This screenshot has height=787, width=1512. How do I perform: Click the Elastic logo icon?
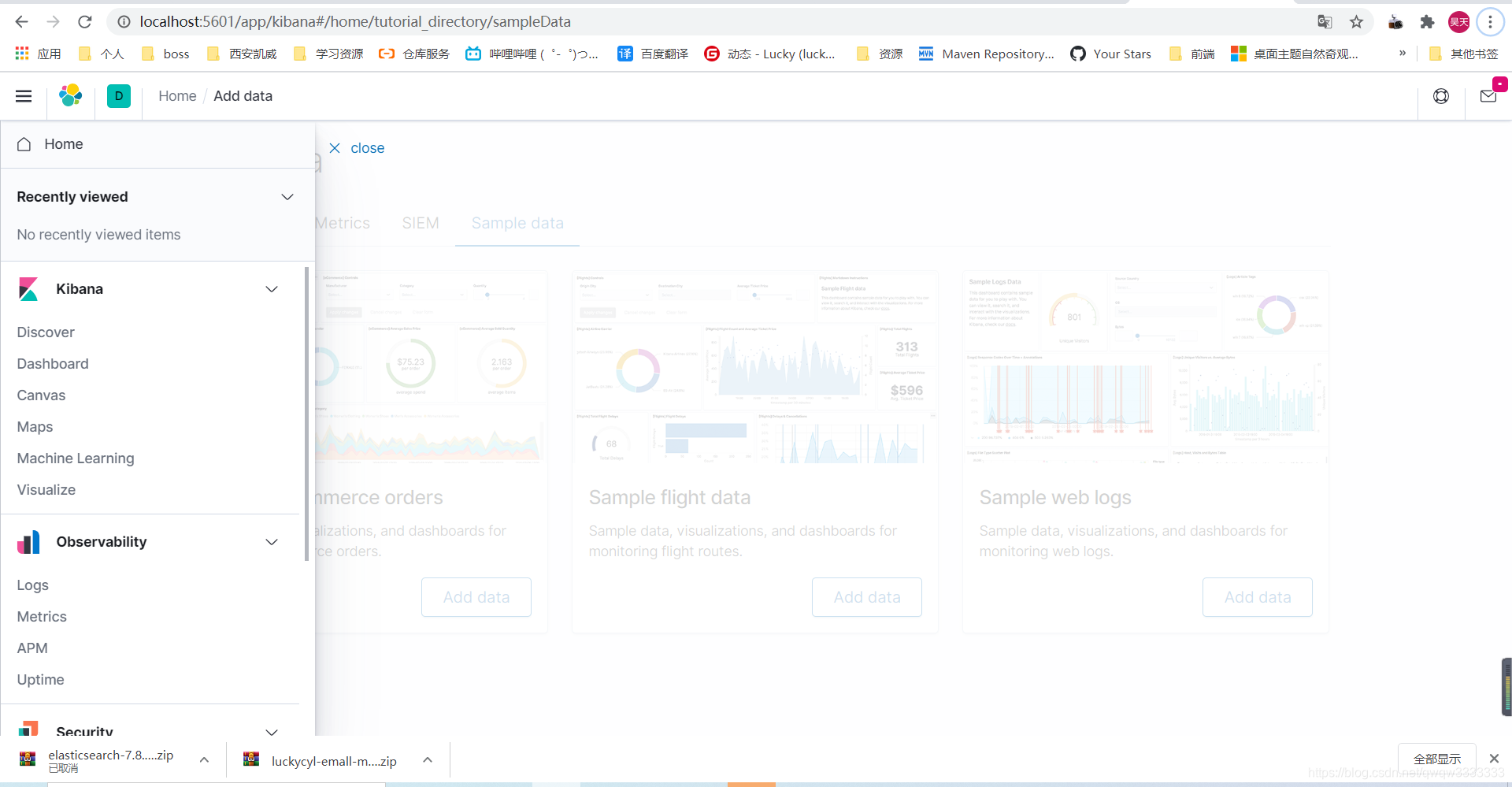click(71, 95)
